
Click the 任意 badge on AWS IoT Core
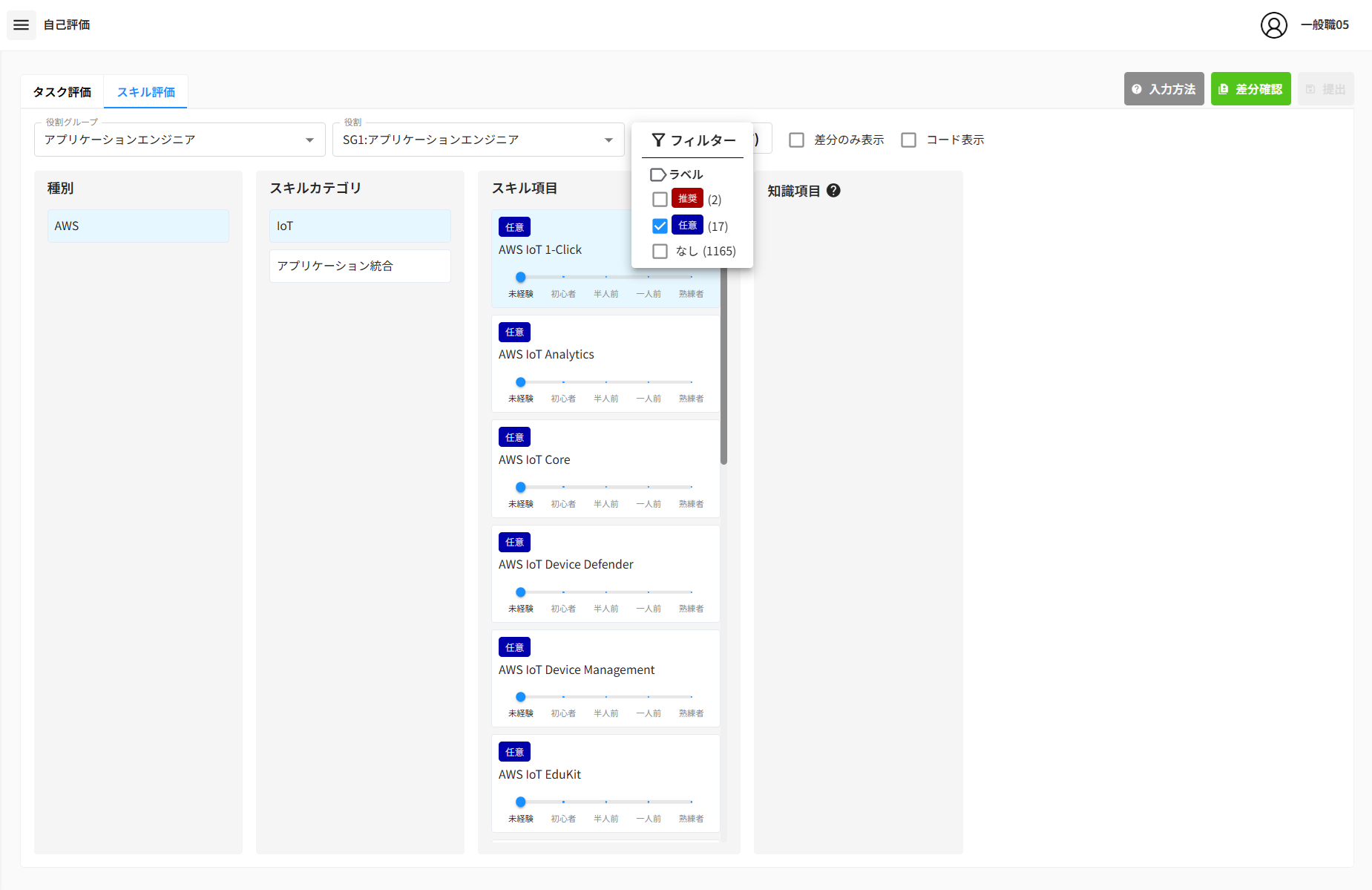point(514,437)
